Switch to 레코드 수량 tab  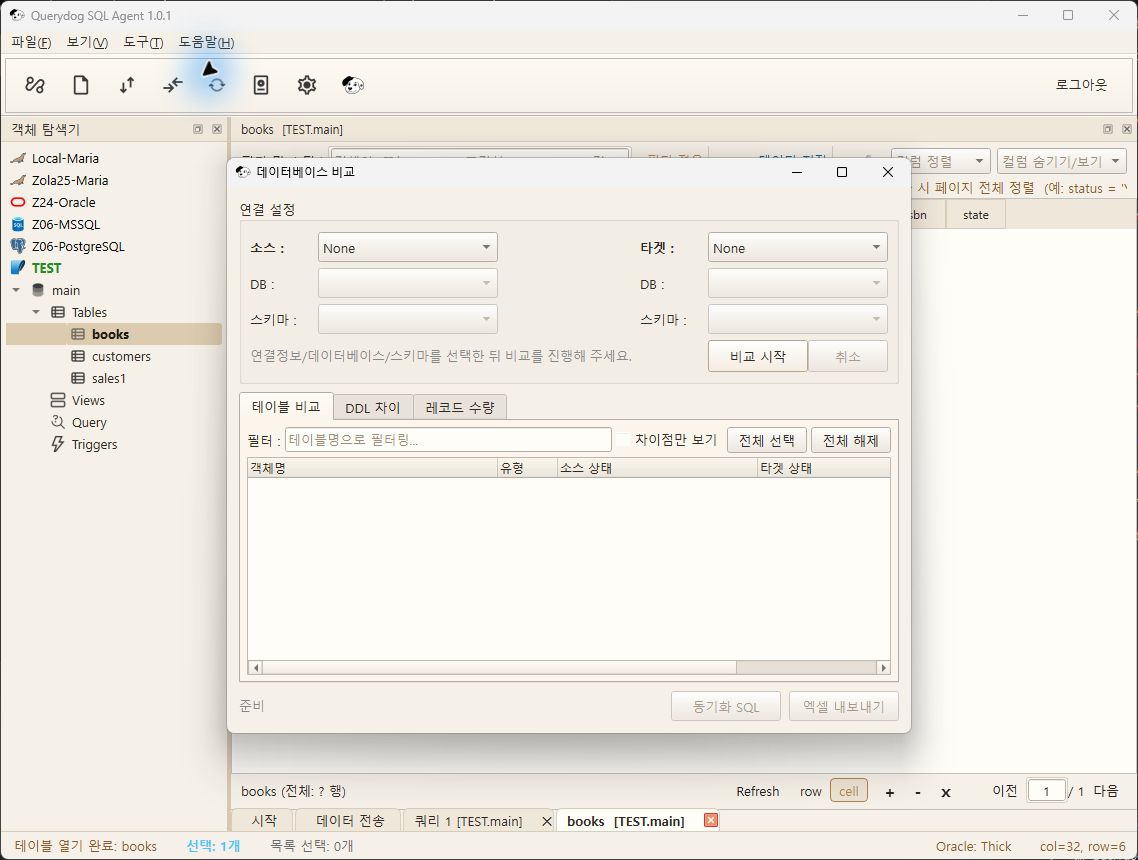point(460,408)
